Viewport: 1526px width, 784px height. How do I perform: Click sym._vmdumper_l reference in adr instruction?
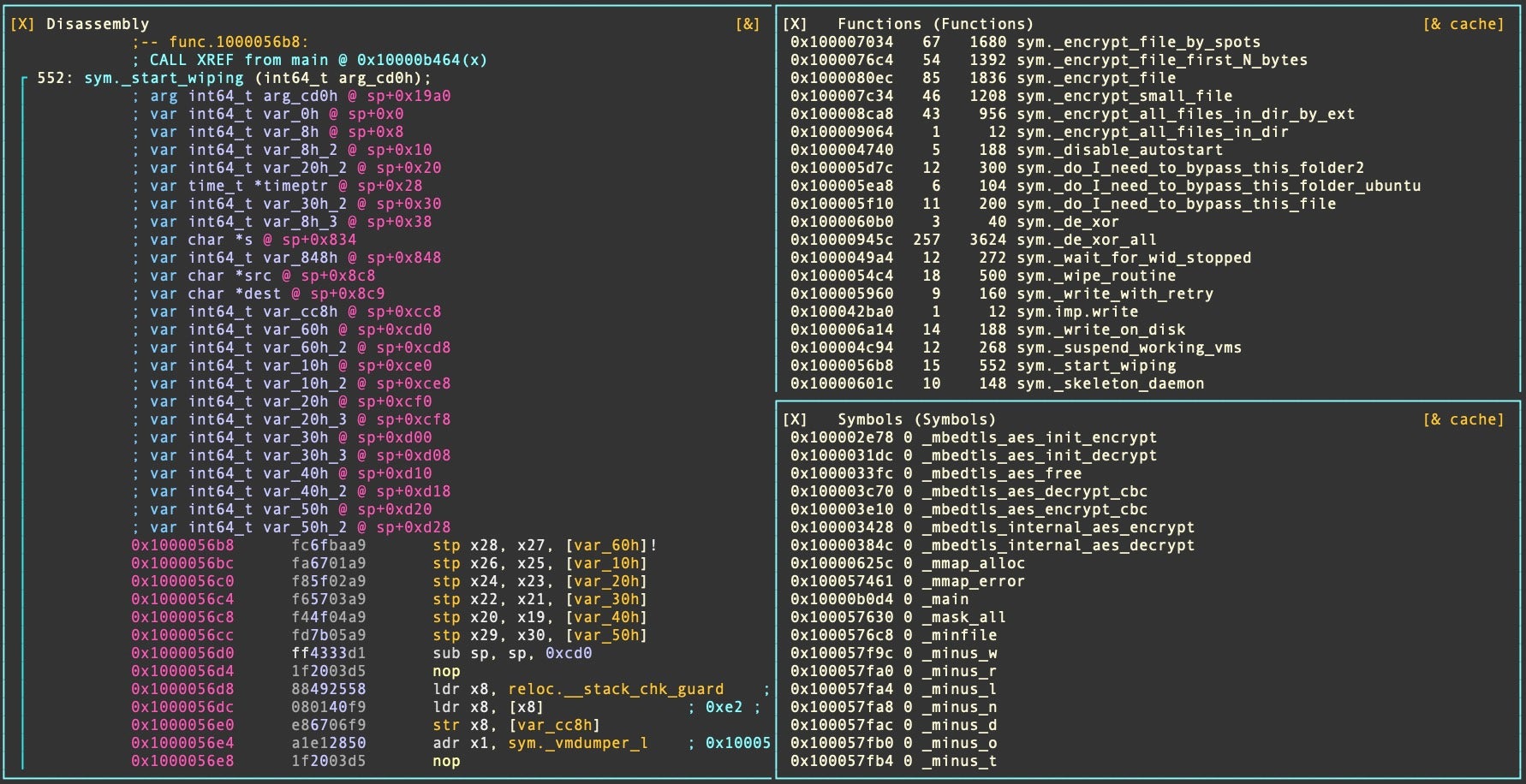coord(578,743)
